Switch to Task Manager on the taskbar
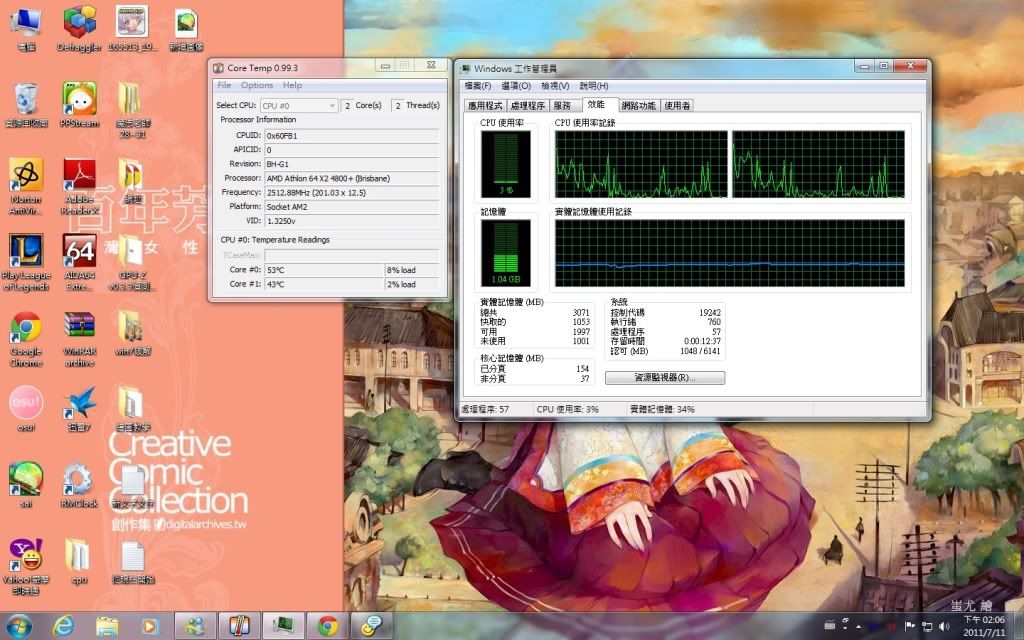Viewport: 1024px width, 640px height. (283, 626)
